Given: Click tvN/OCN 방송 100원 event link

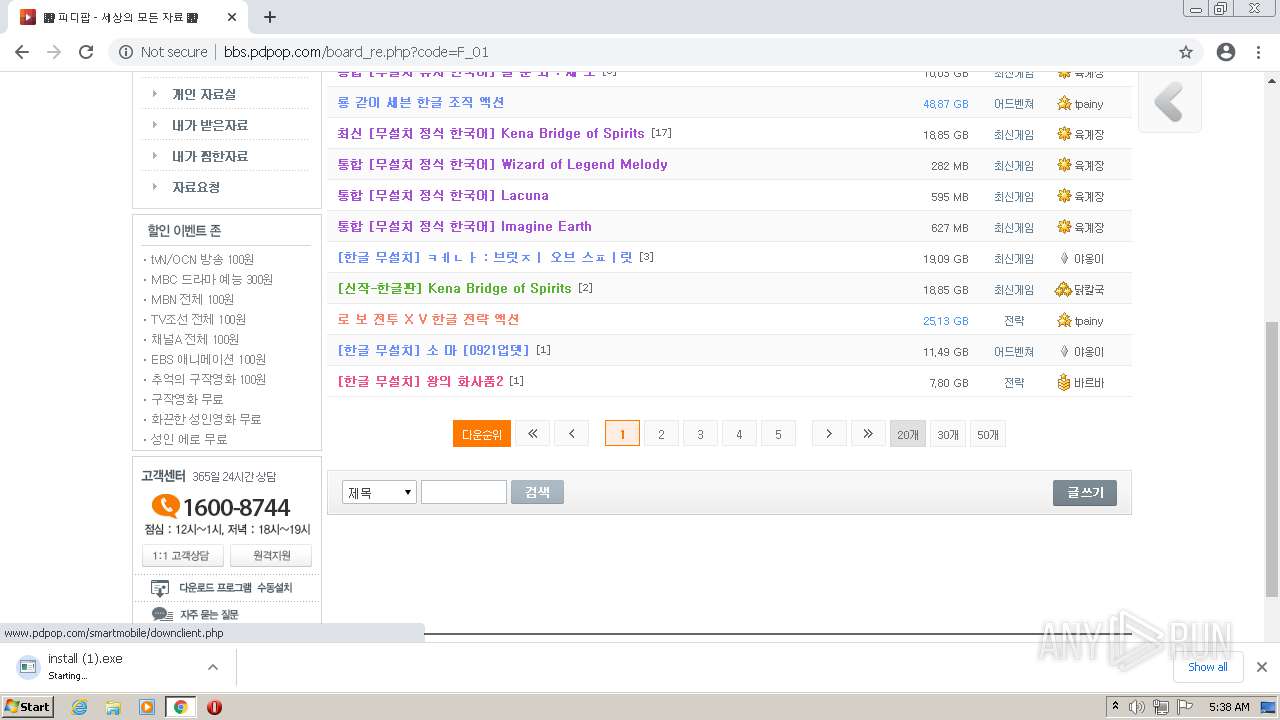Looking at the screenshot, I should [203, 259].
